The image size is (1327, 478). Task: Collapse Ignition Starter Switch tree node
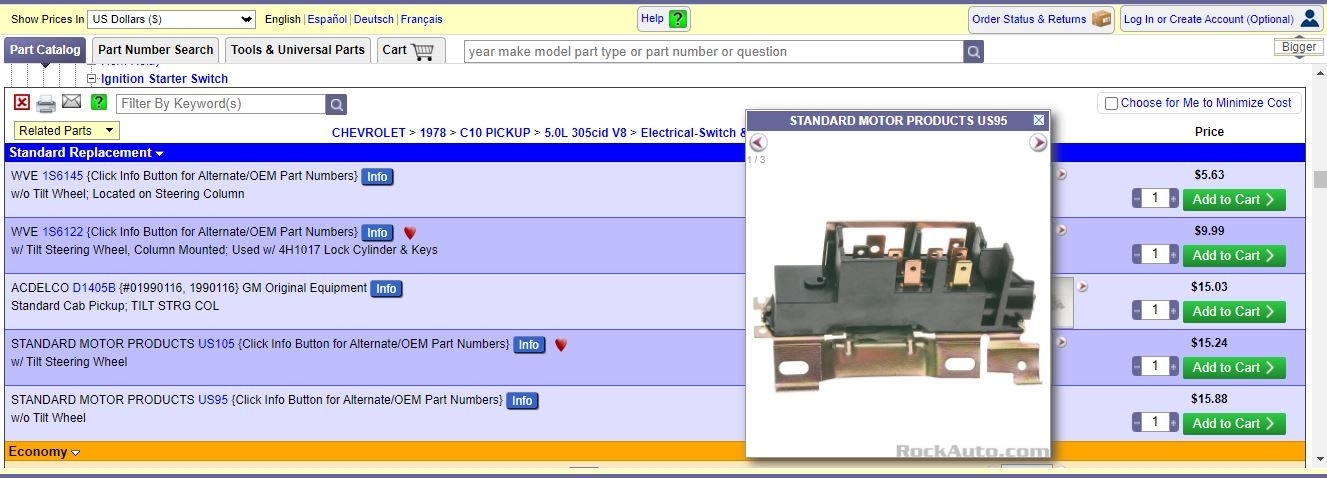[92, 79]
